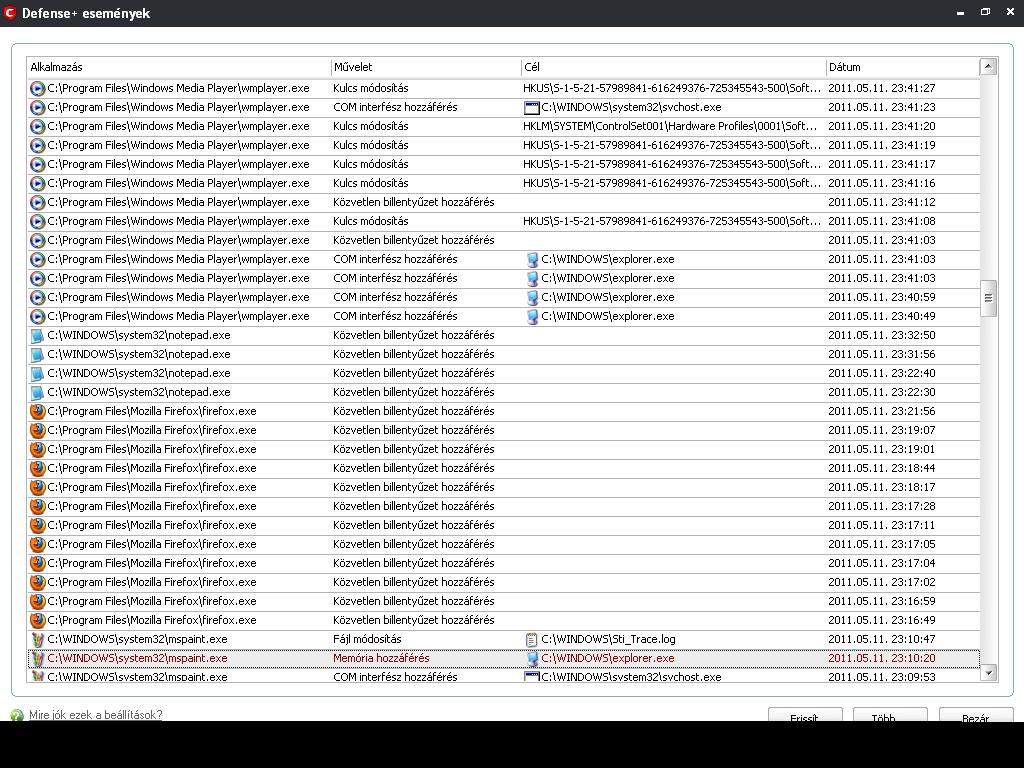Select the date cell 2011.05.11. 23:32:50
1024x768 pixels.
(882, 335)
